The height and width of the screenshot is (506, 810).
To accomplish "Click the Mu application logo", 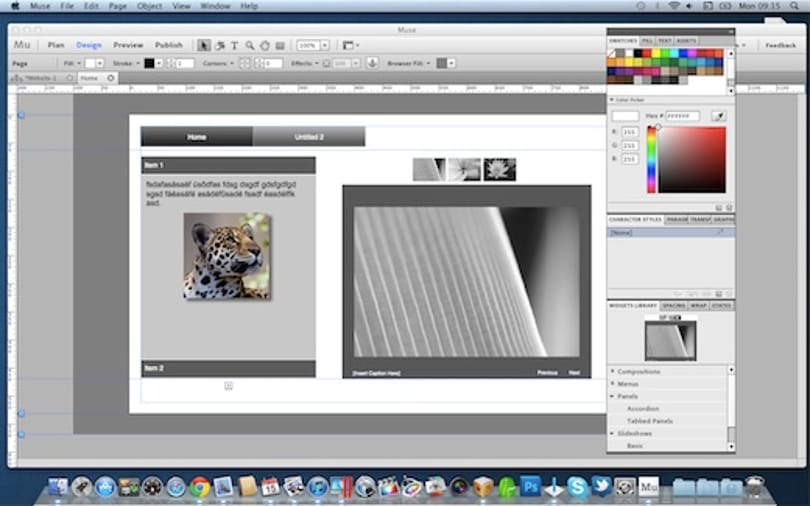I will 22,45.
